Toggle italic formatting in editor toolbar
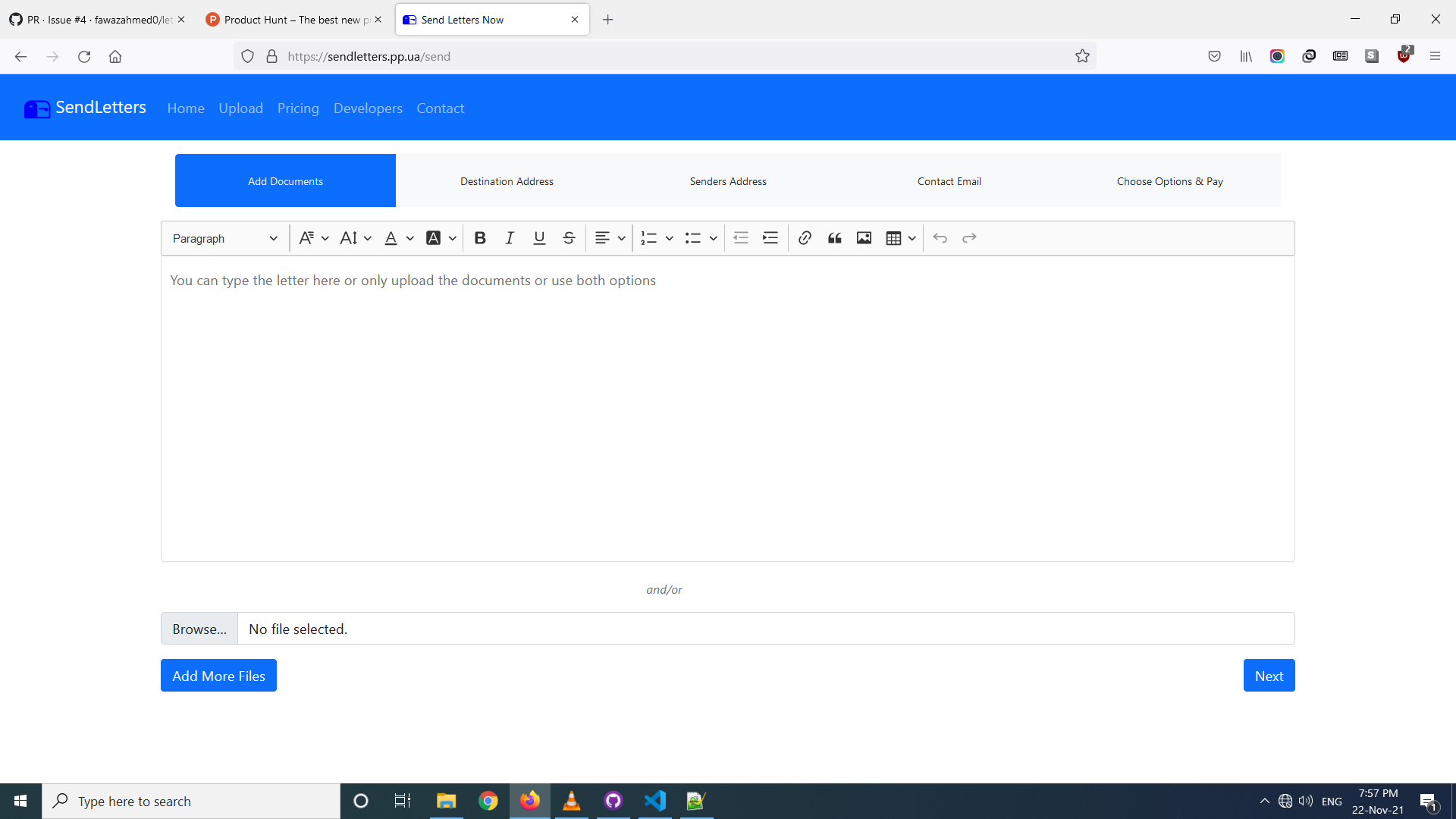This screenshot has height=819, width=1456. (x=510, y=238)
